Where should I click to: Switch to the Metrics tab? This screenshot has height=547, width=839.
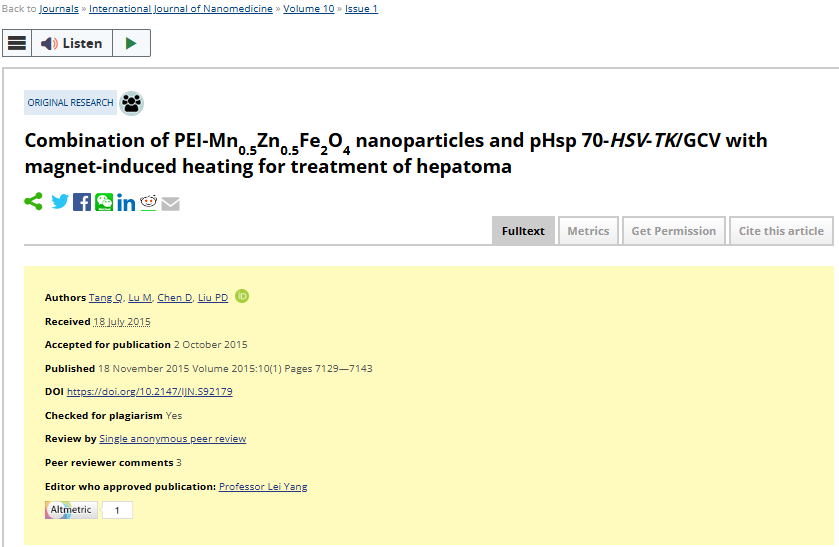(588, 231)
